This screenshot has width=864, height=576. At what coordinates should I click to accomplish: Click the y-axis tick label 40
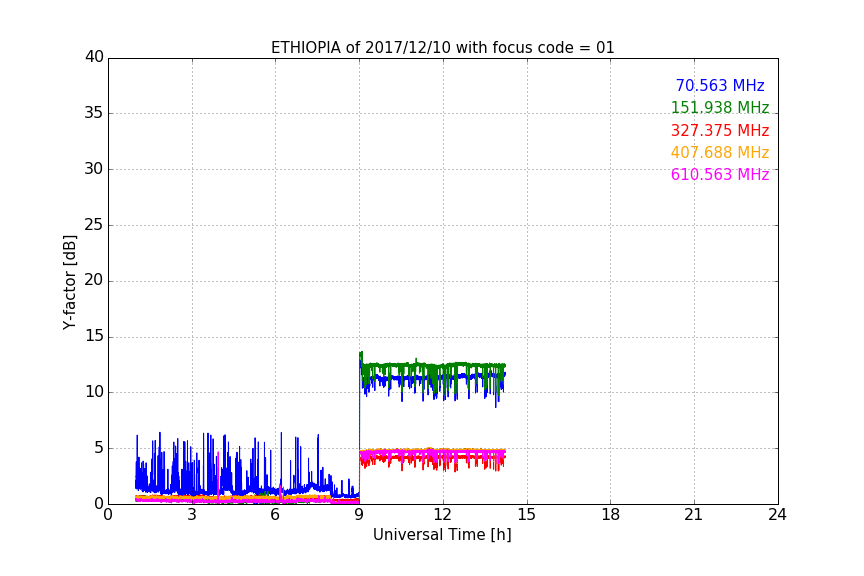[94, 57]
